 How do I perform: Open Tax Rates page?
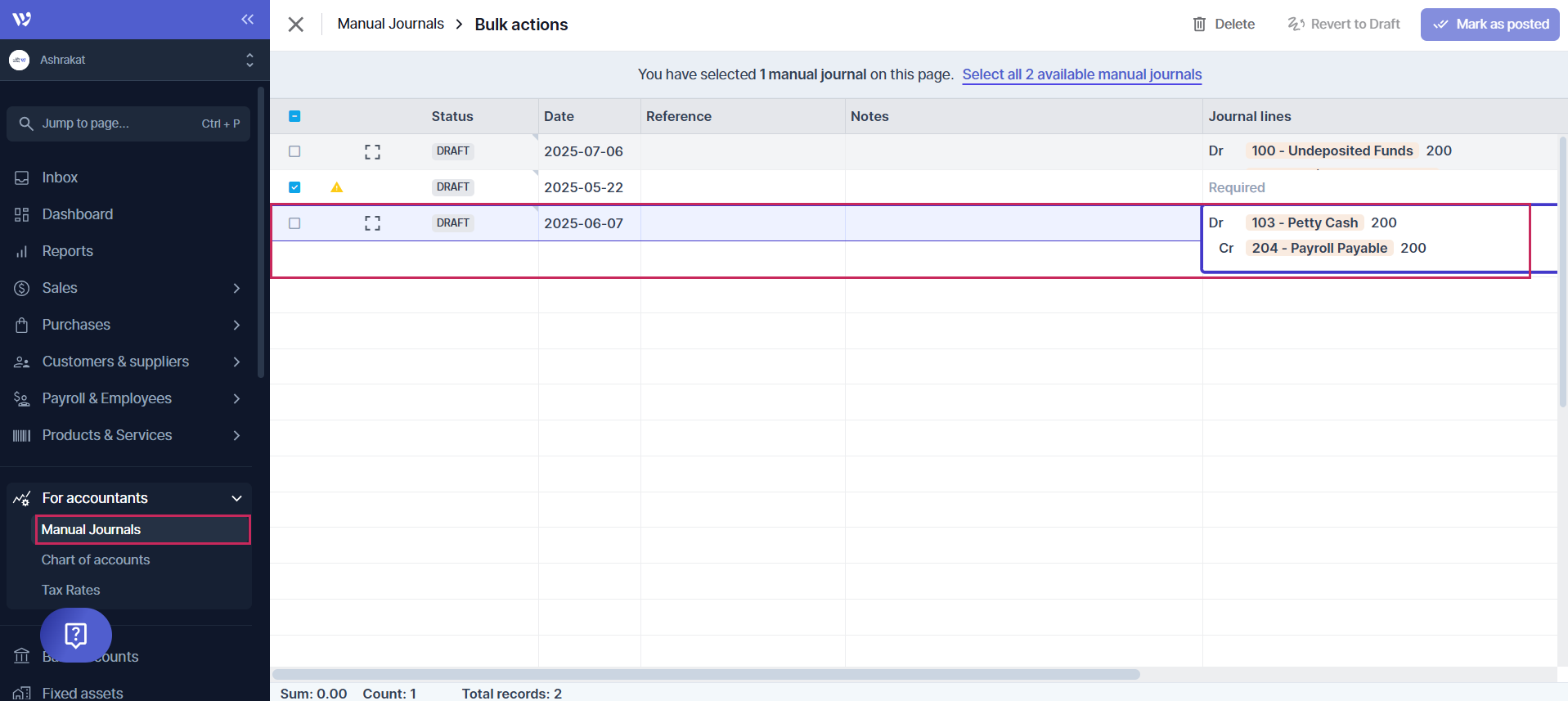pyautogui.click(x=71, y=590)
